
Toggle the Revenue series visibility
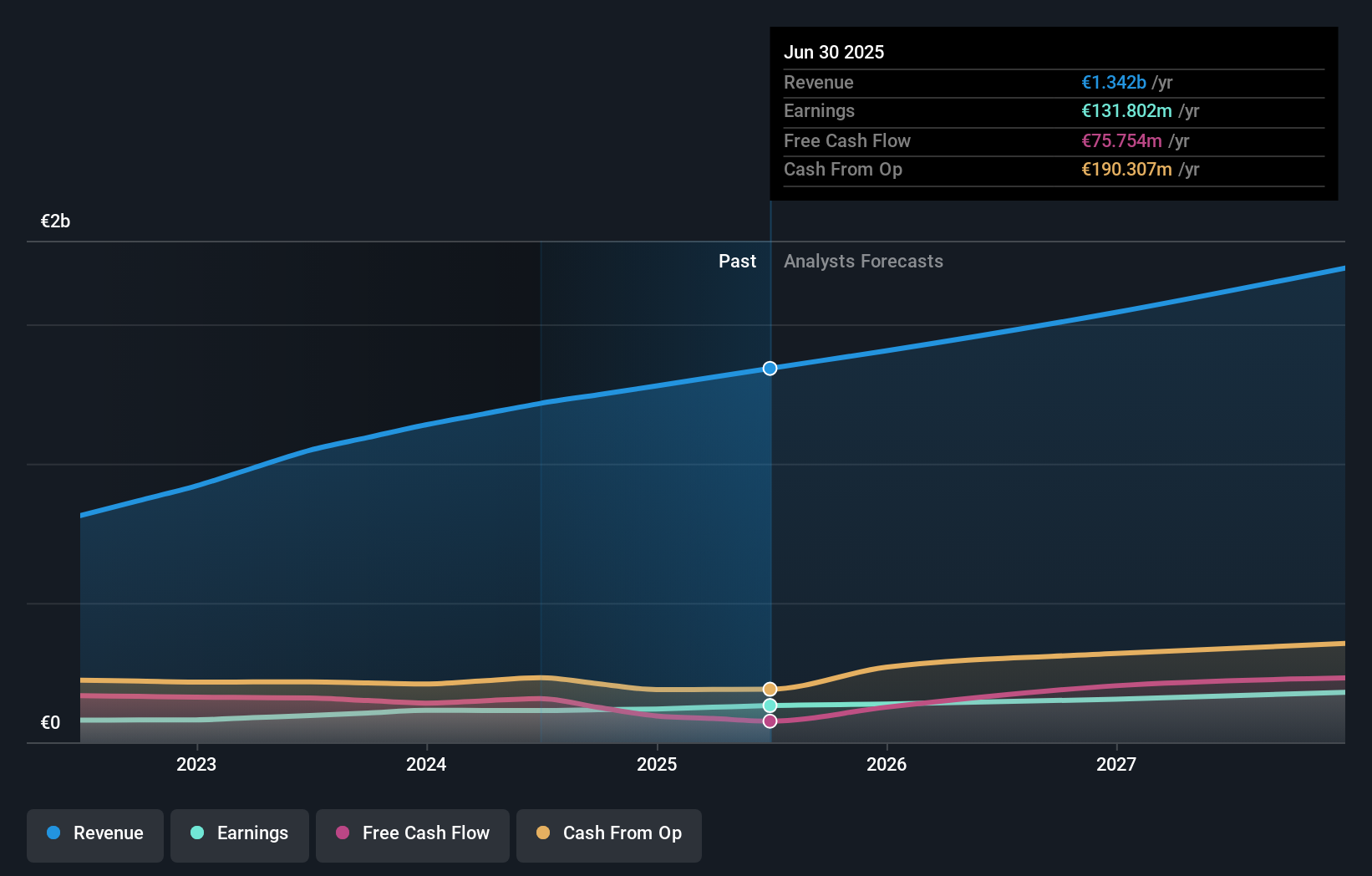click(94, 833)
